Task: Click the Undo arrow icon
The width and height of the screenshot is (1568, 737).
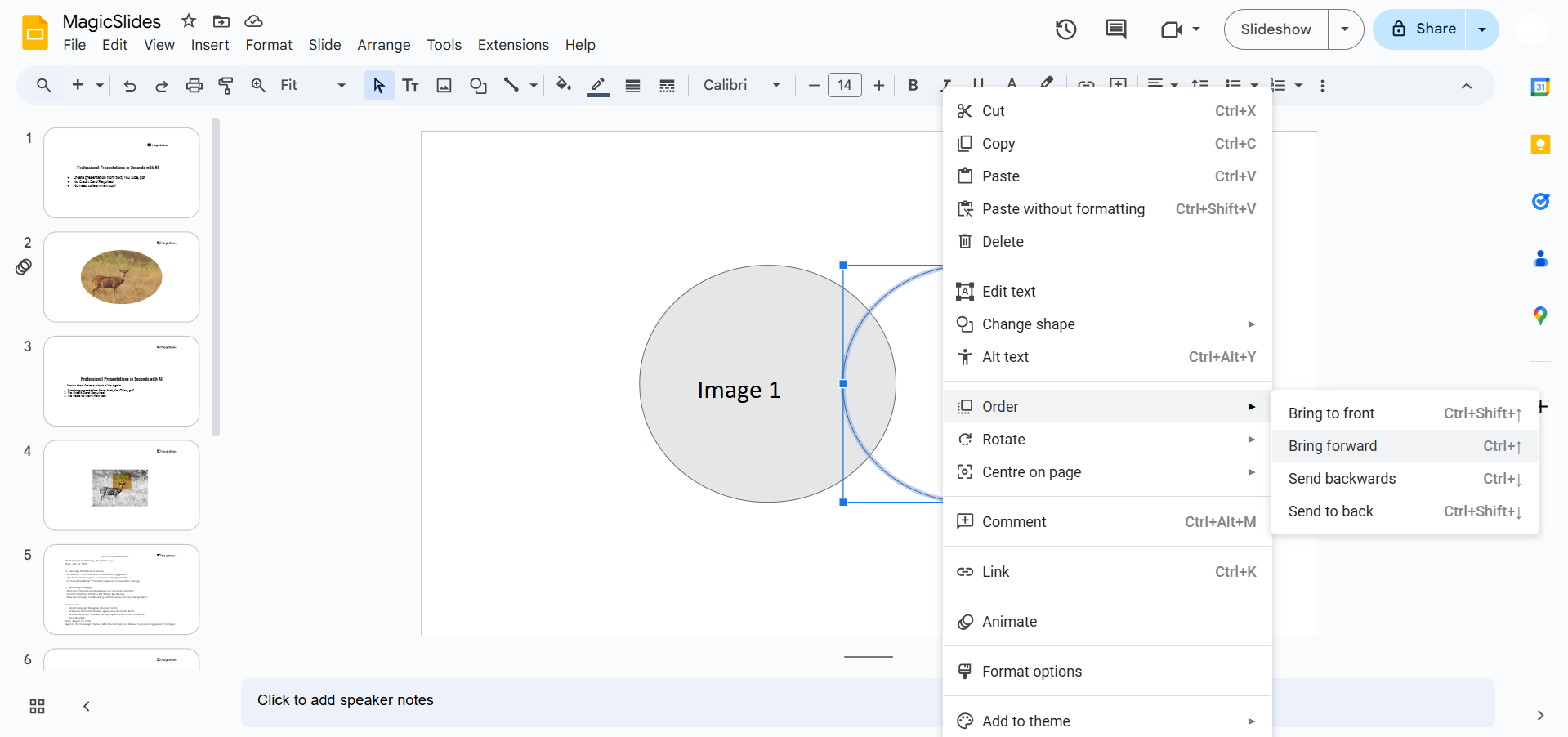Action: click(x=130, y=85)
